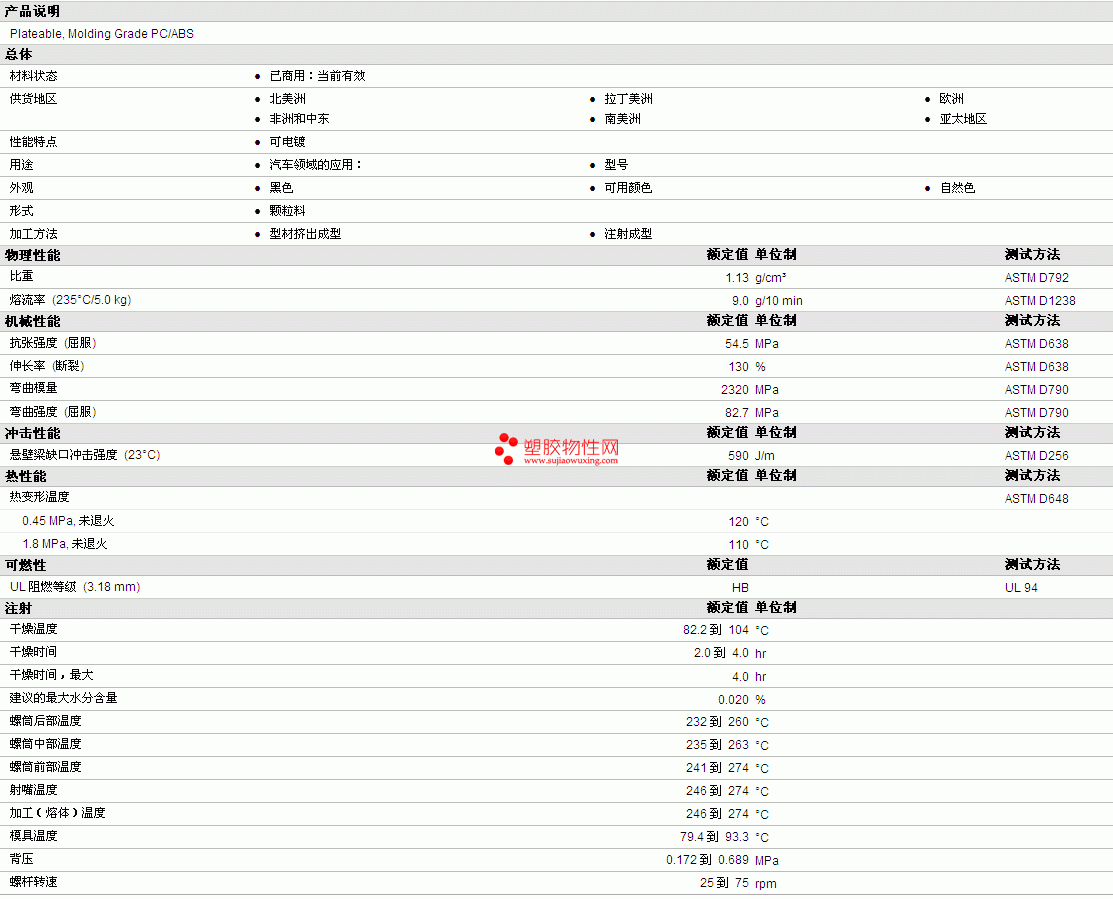
Task: Select the 模具温度 row label
Action: (x=33, y=836)
